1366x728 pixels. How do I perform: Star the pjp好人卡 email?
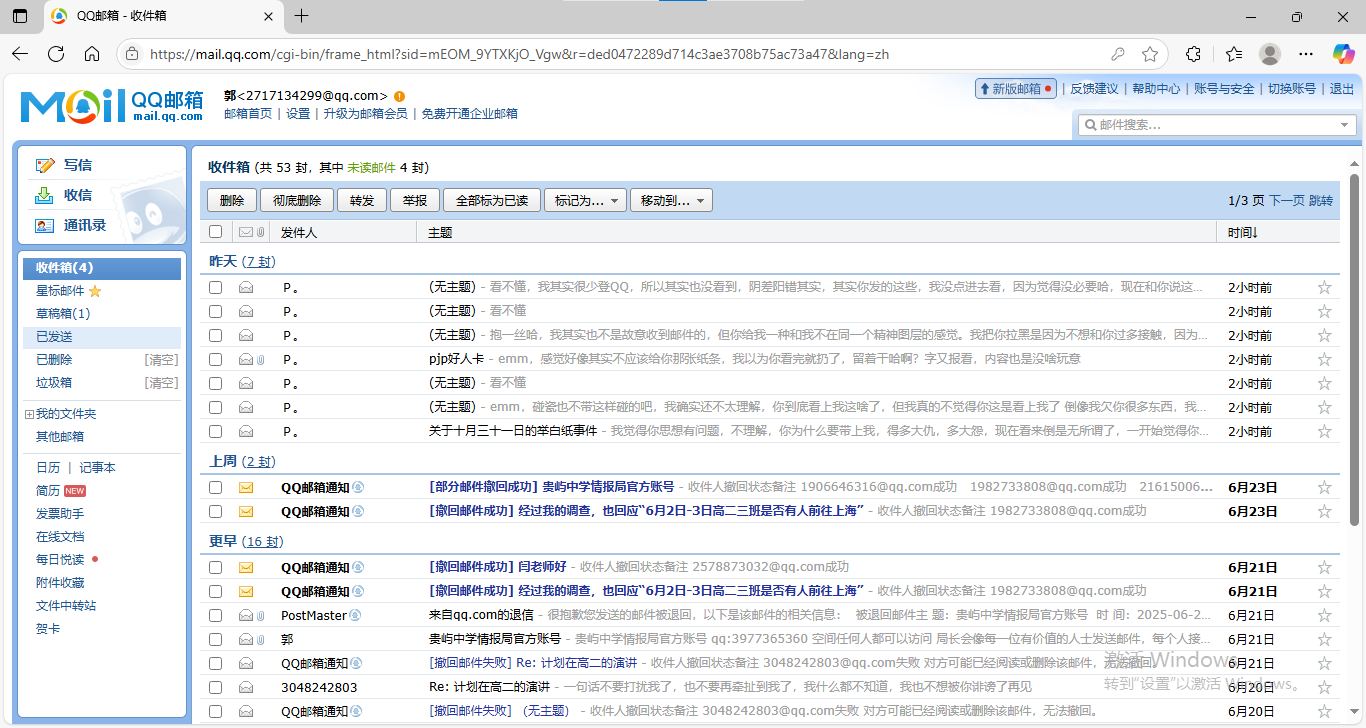click(x=1325, y=359)
